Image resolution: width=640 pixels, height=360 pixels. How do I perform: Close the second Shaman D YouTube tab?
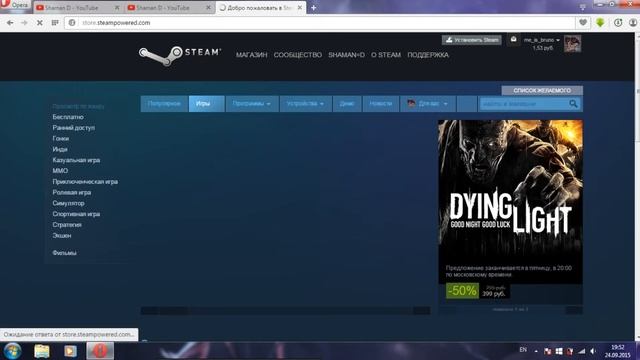(x=208, y=8)
